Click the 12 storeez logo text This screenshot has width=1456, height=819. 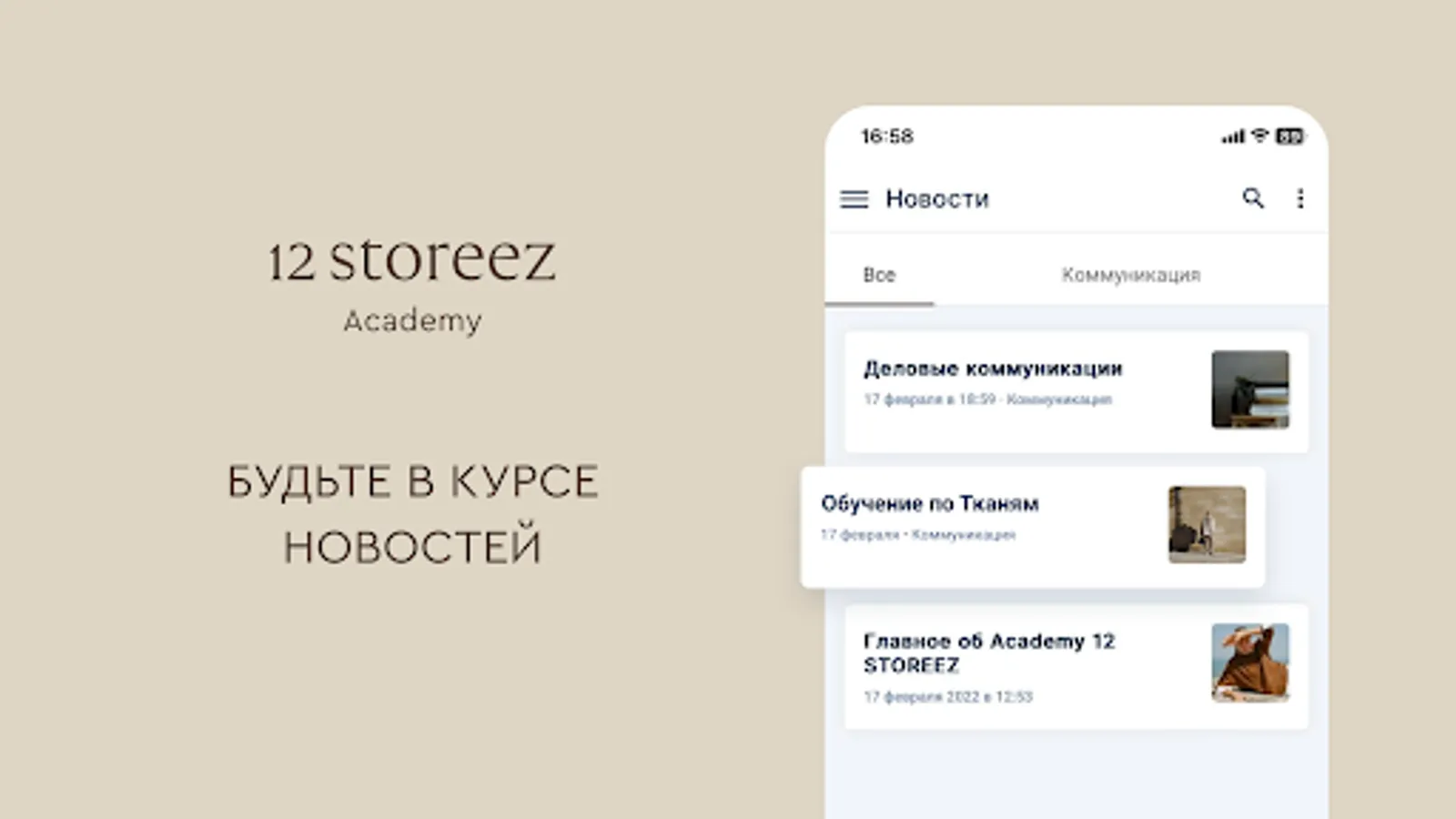point(411,259)
